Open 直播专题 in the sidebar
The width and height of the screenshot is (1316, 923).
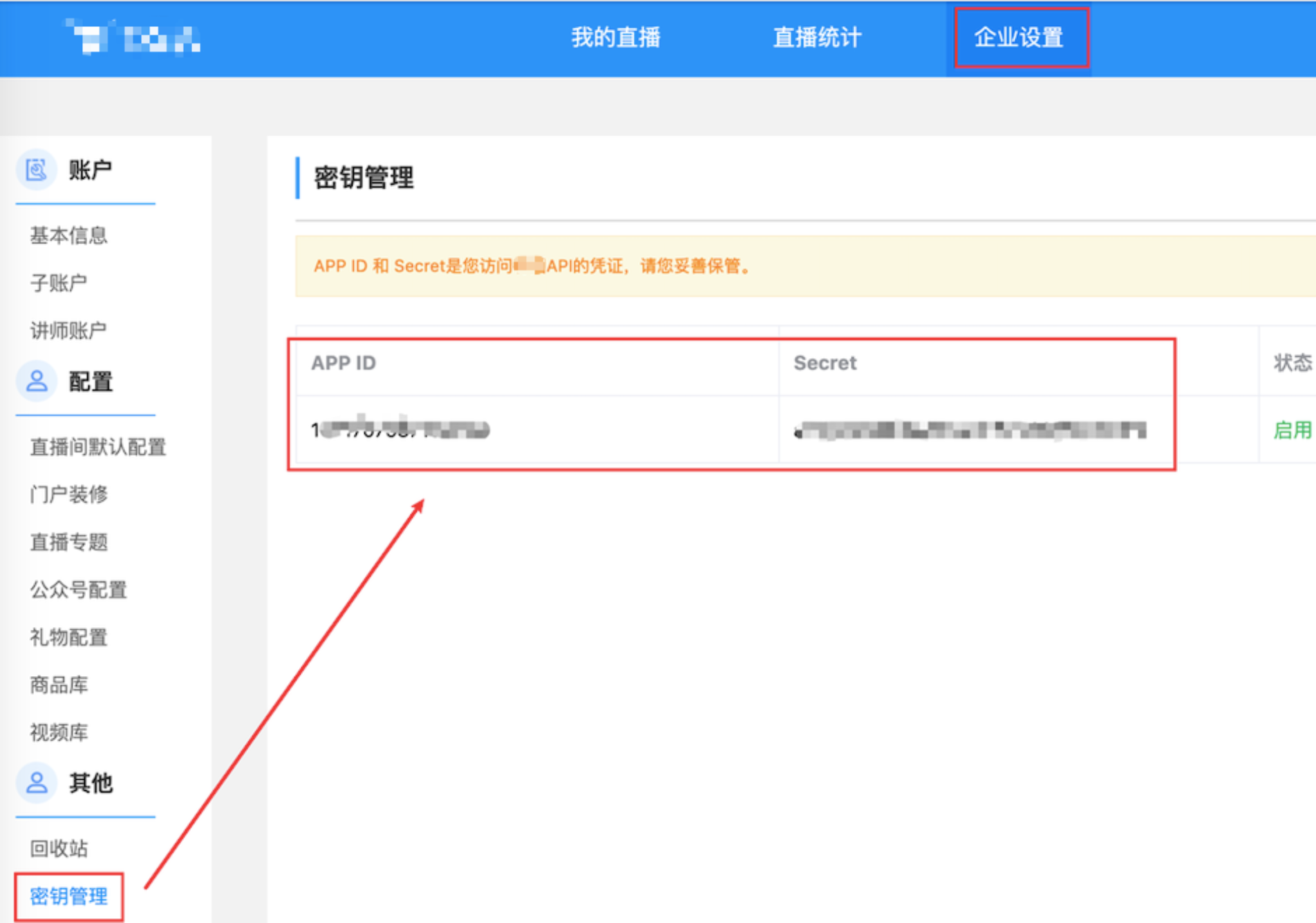(x=68, y=542)
